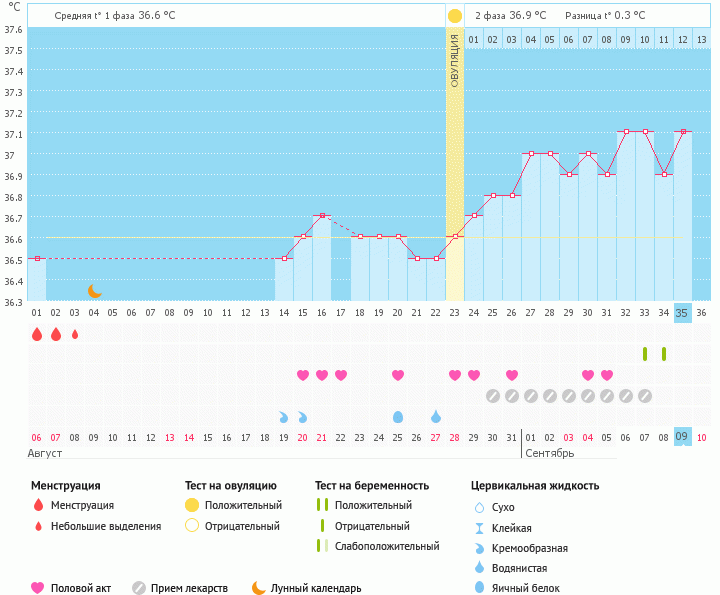Click the 'Отрицательный' ovulation test legend circle
Image resolution: width=720 pixels, height=595 pixels.
[192, 526]
